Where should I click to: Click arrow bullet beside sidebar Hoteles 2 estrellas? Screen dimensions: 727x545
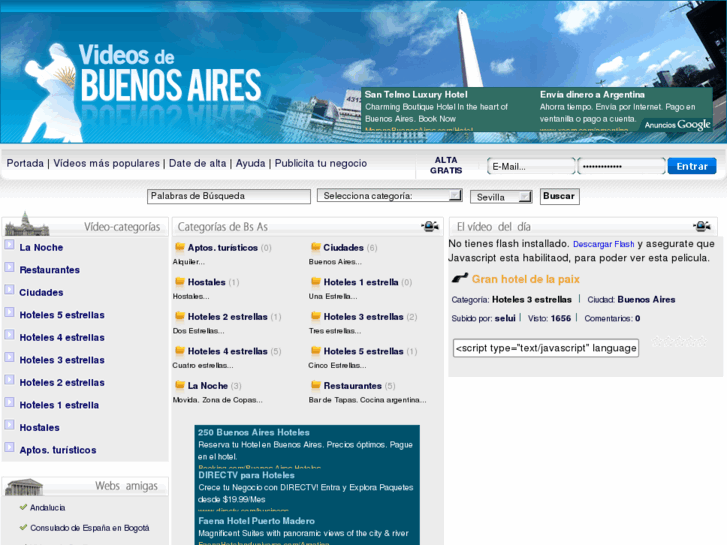(x=9, y=379)
